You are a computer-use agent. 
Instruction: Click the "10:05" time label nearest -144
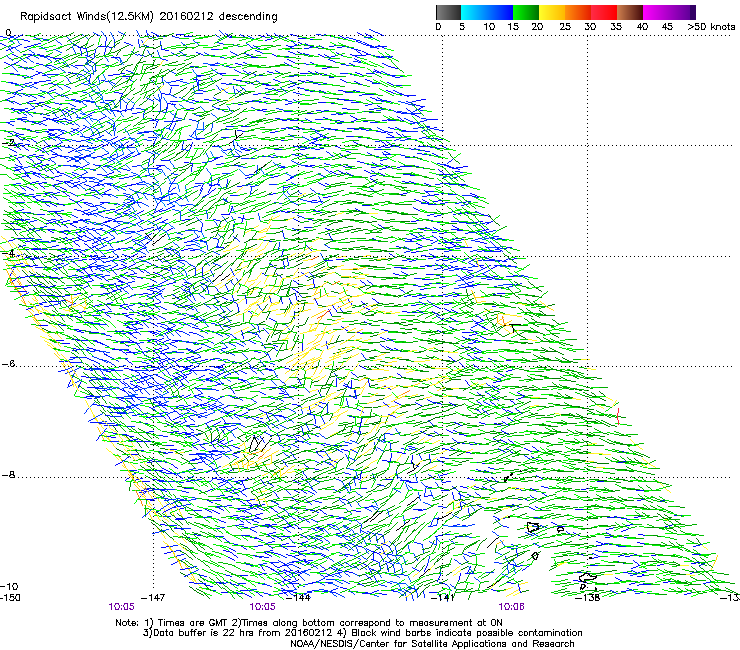point(262,607)
